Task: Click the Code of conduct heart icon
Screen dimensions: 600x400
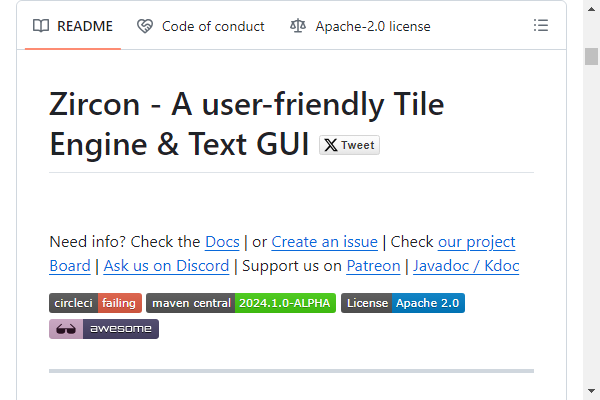Action: click(x=145, y=26)
